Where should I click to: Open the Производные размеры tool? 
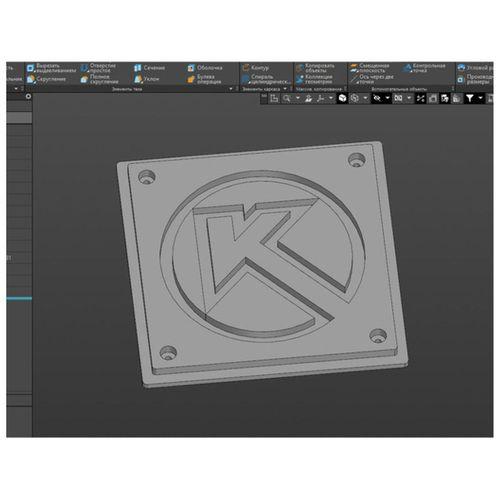click(475, 79)
